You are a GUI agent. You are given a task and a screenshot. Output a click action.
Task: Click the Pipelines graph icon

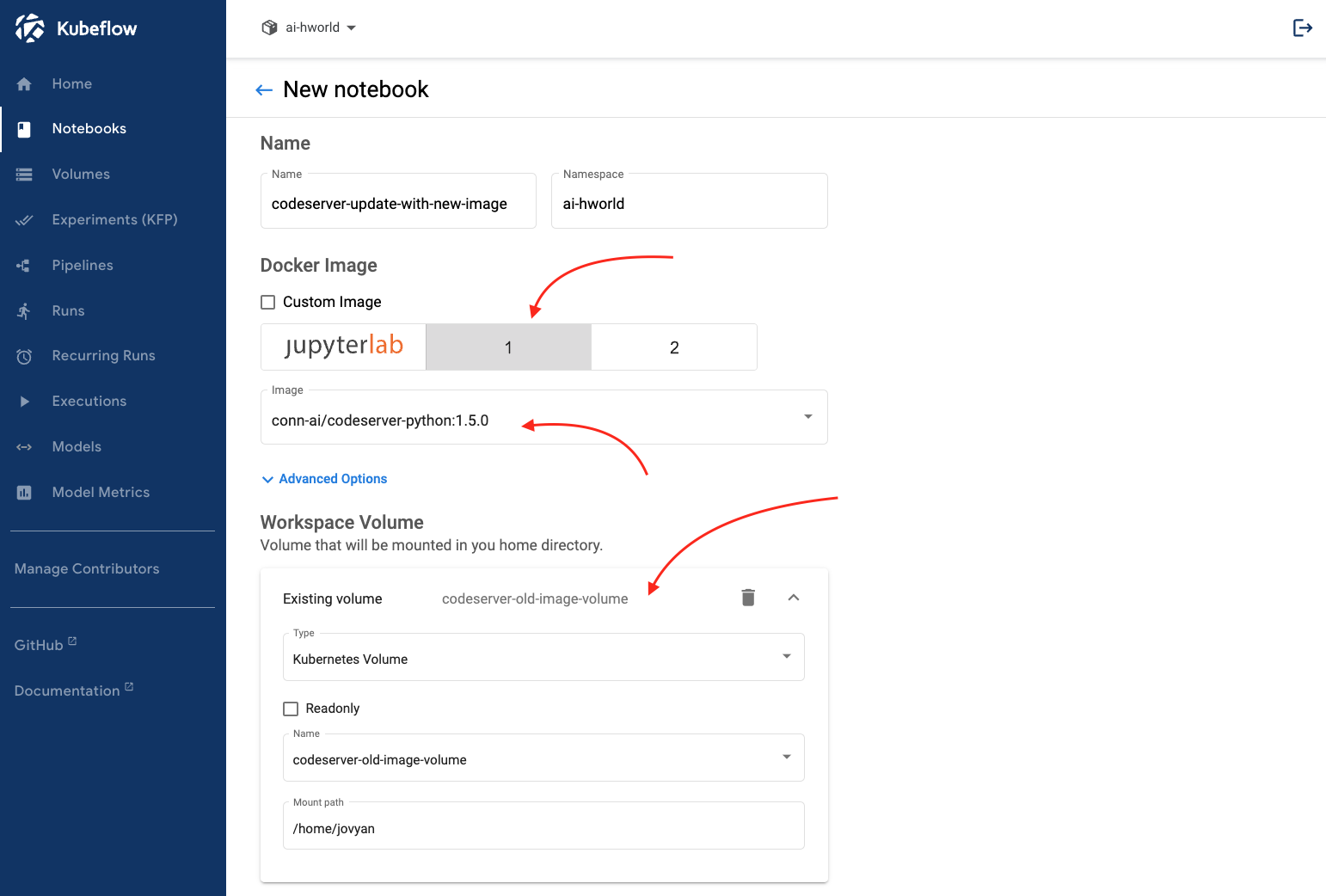coord(24,266)
